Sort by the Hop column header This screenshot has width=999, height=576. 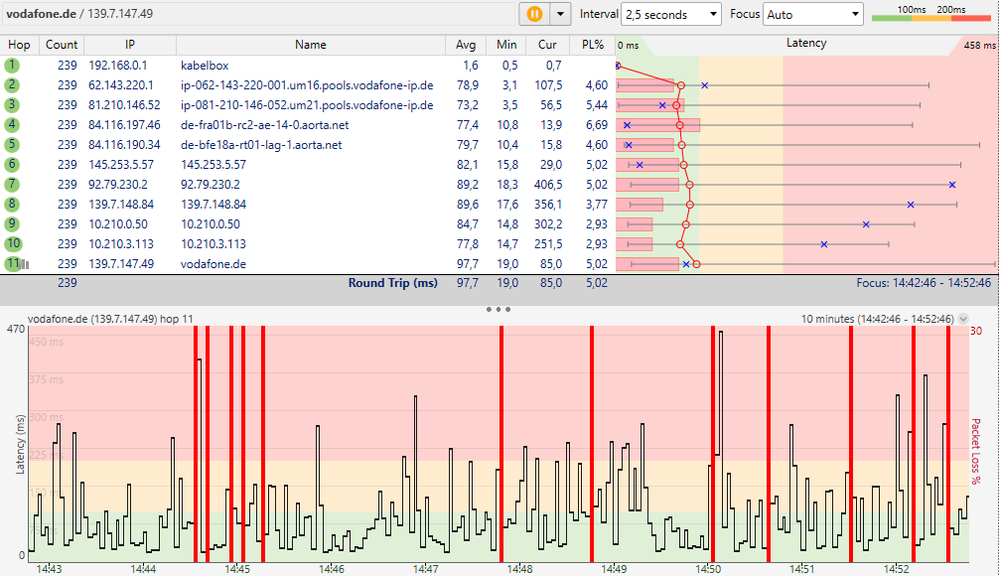pyautogui.click(x=19, y=45)
